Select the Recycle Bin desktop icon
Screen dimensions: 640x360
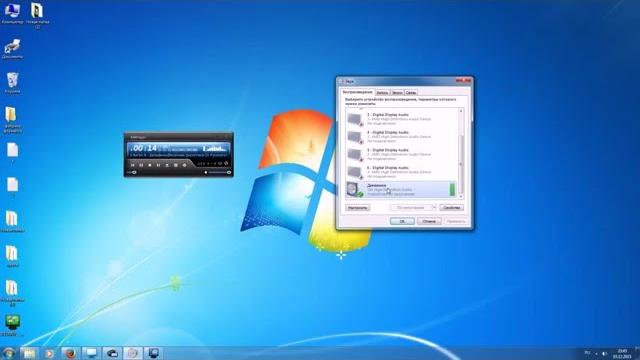click(12, 83)
